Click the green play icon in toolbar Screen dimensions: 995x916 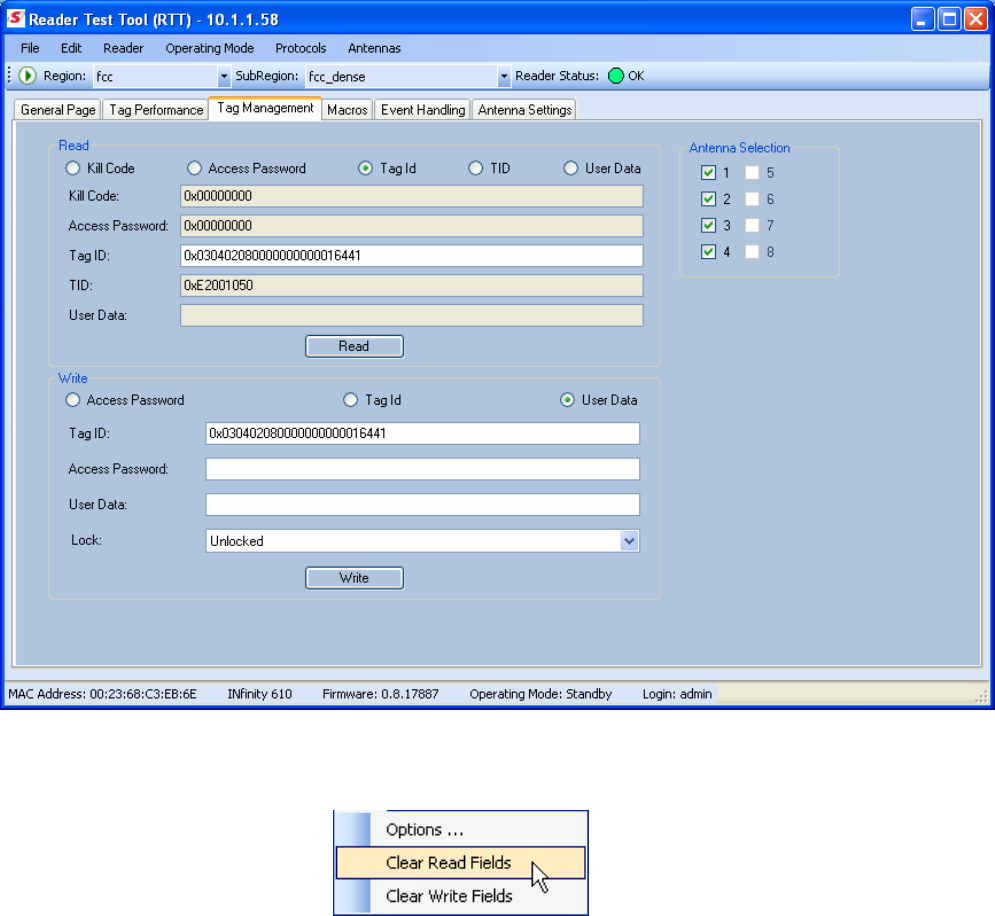click(28, 76)
